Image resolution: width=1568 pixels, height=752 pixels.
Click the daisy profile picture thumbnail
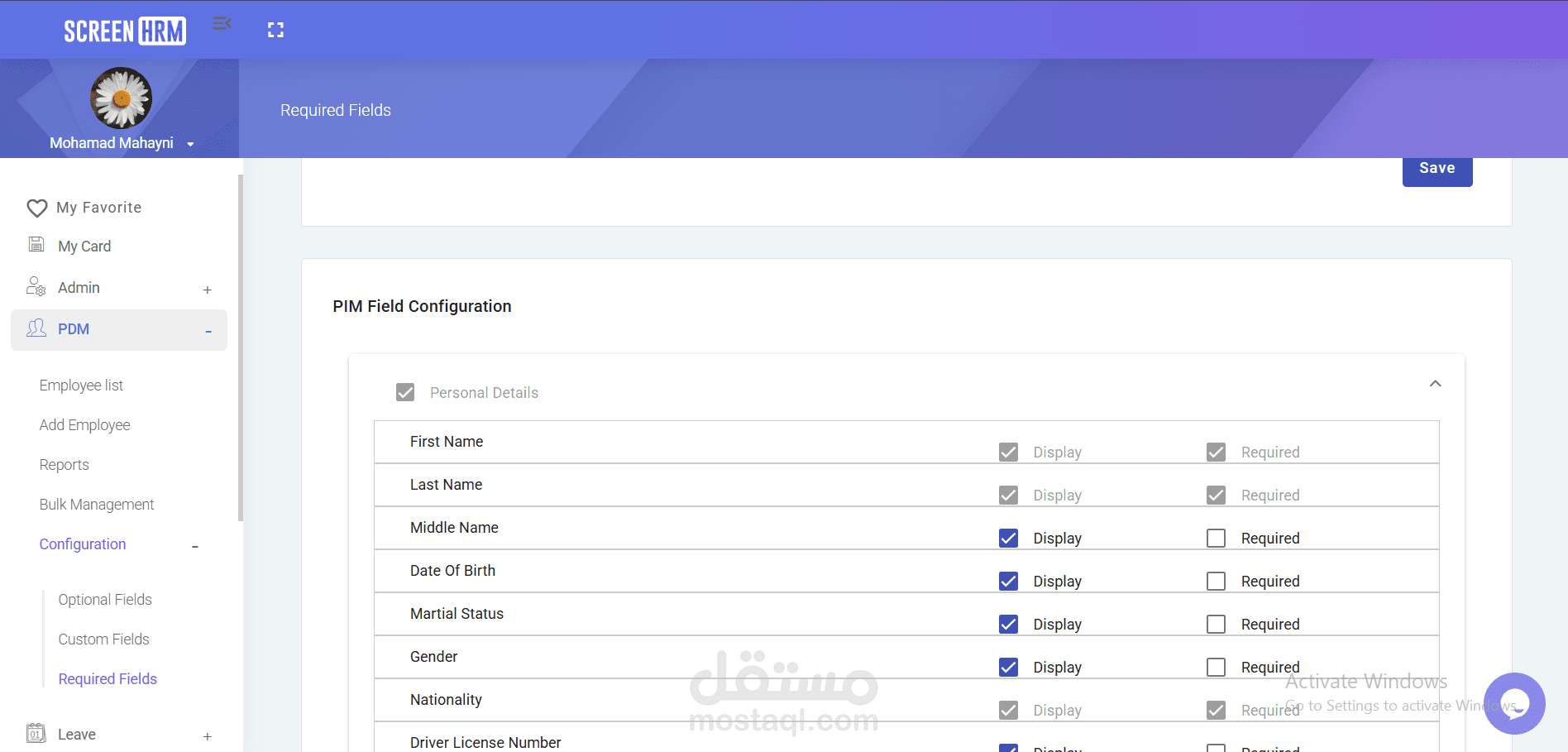click(120, 98)
